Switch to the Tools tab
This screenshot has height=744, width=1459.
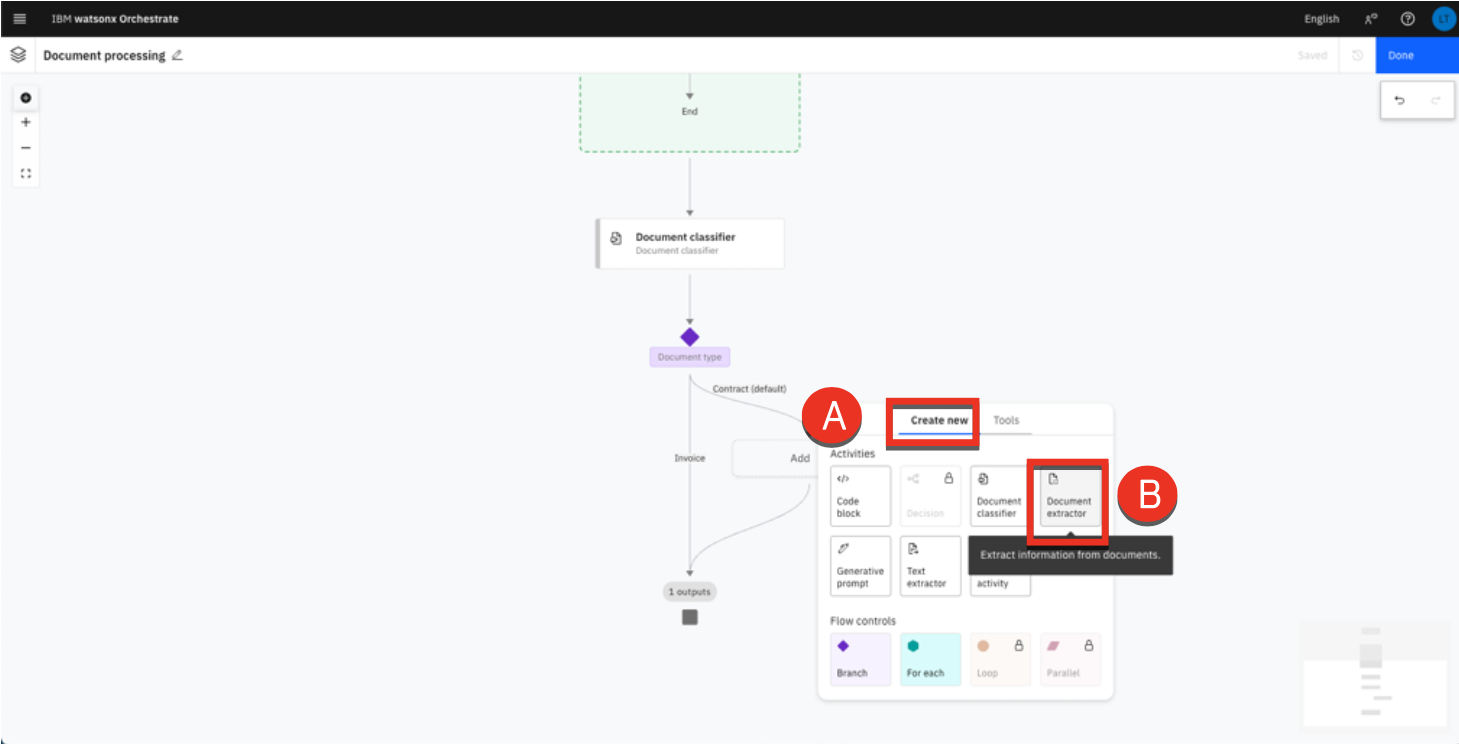click(x=1006, y=420)
